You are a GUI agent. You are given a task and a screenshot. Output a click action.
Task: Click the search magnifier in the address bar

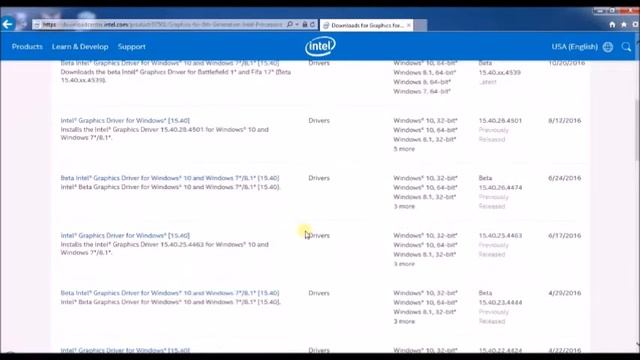pyautogui.click(x=290, y=24)
